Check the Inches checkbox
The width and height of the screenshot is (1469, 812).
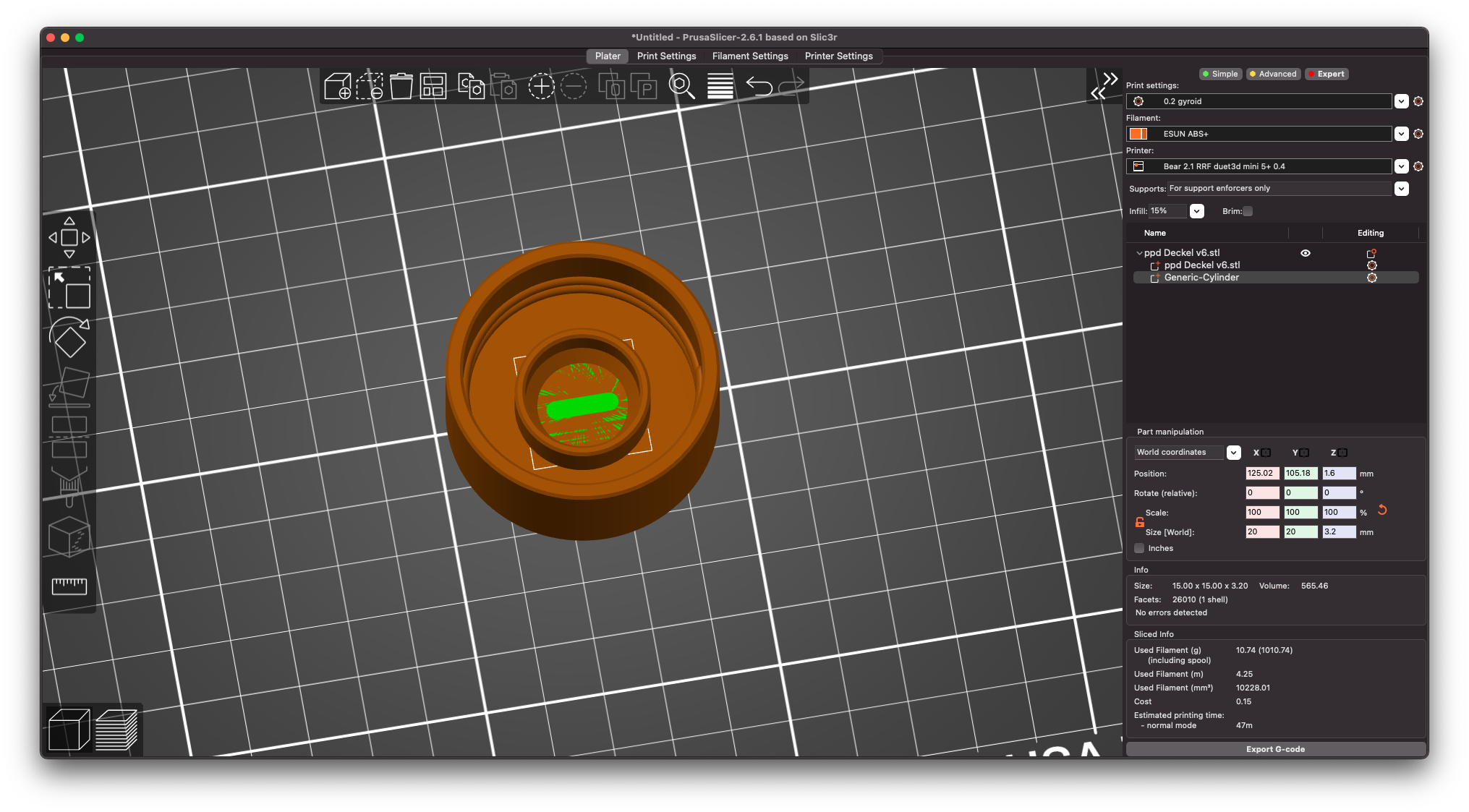[x=1139, y=548]
